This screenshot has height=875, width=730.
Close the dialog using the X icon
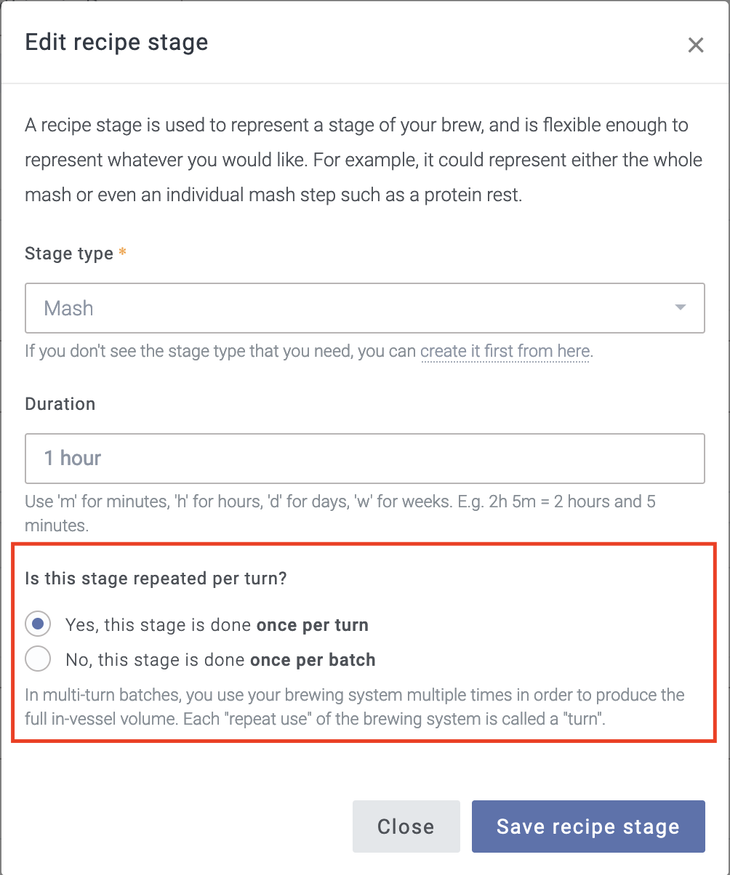click(696, 45)
